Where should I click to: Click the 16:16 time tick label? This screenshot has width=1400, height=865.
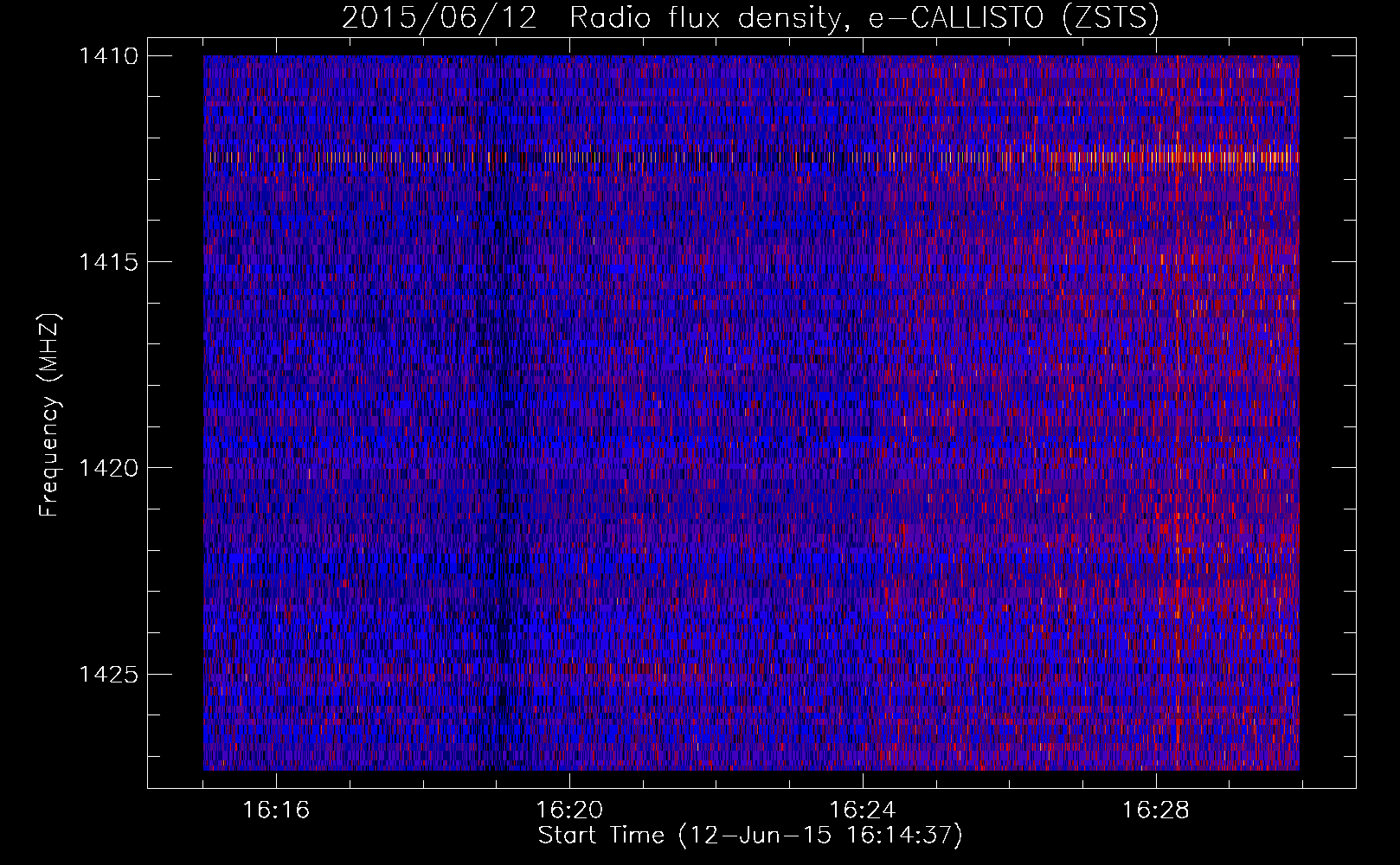click(276, 811)
